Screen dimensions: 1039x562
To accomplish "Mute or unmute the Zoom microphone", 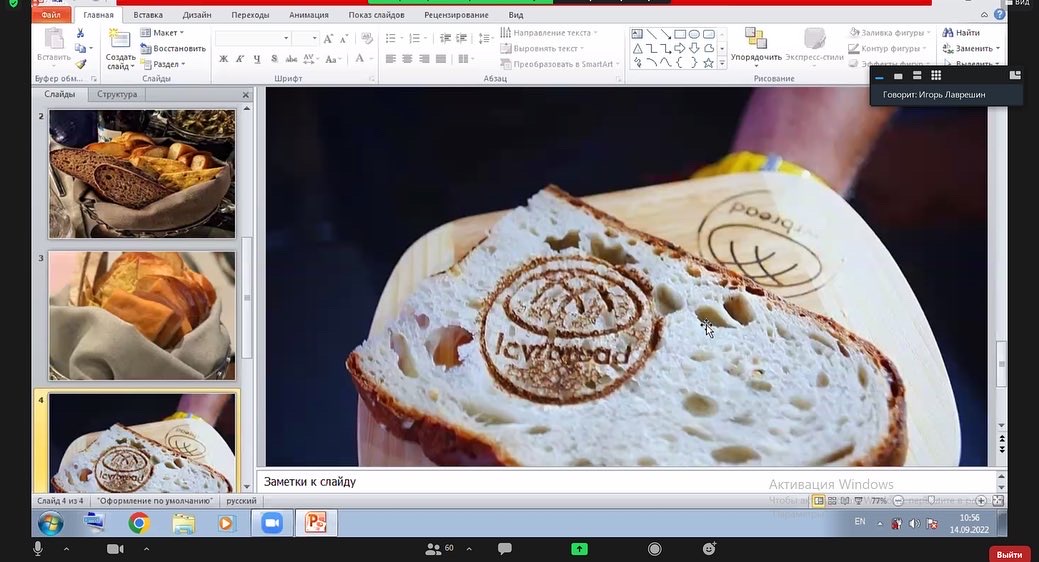I will [x=38, y=549].
